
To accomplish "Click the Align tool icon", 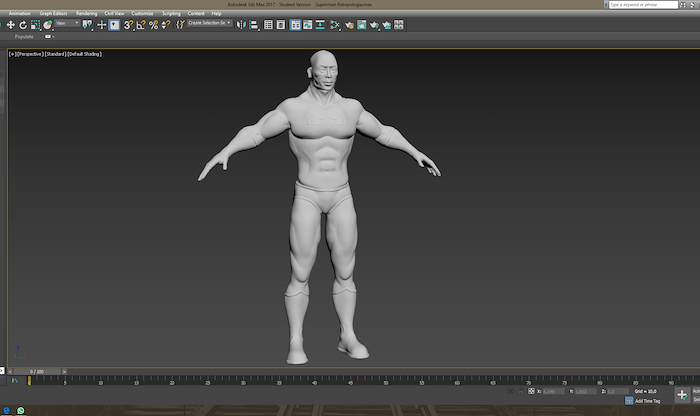I will pos(254,25).
